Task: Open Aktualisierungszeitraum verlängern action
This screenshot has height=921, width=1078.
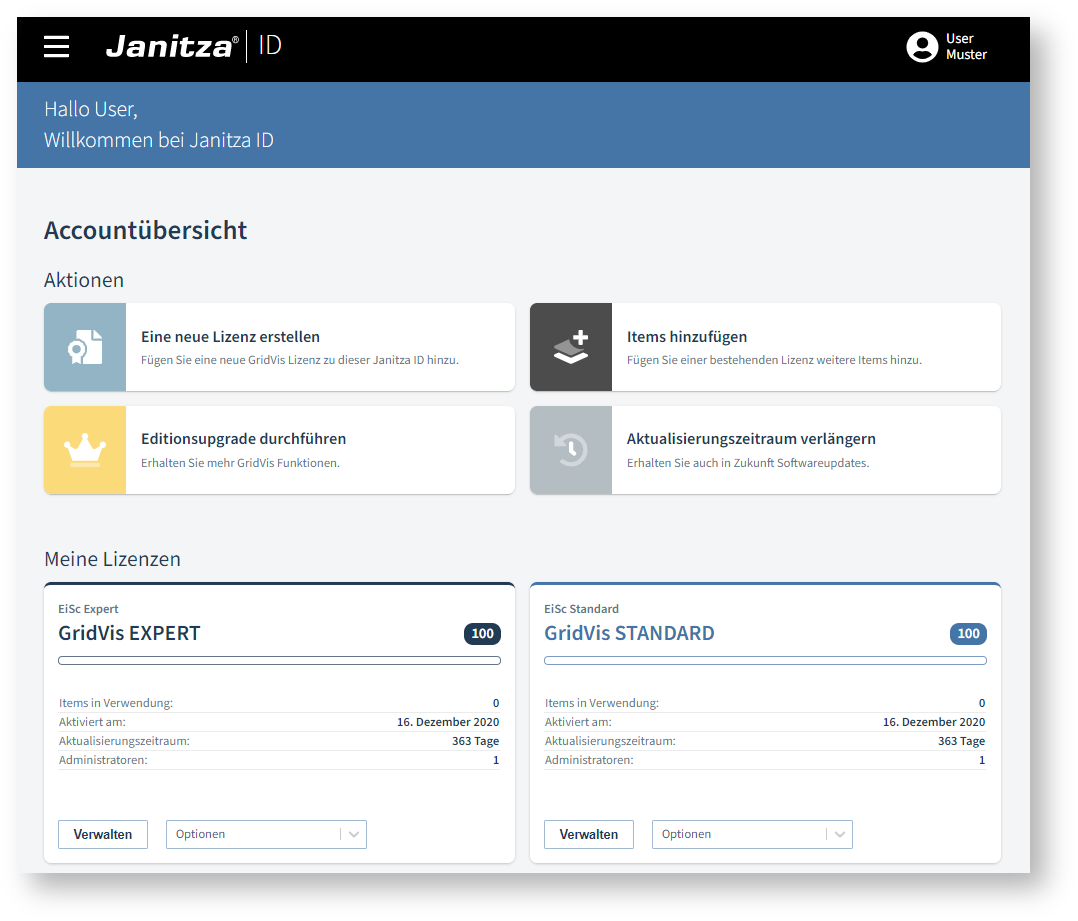Action: (765, 450)
